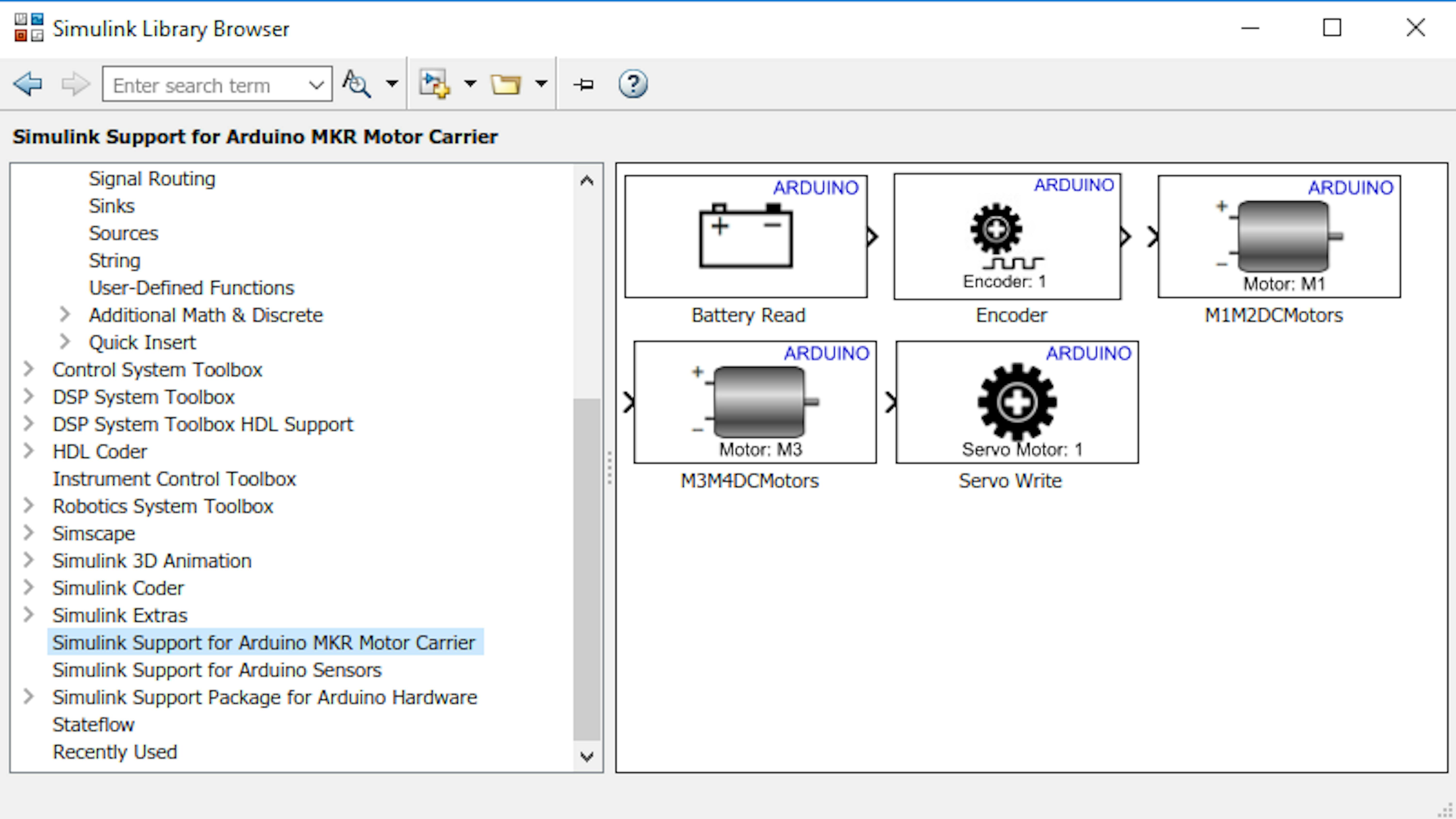
Task: Select Instrument Control Toolbox
Action: (x=174, y=479)
